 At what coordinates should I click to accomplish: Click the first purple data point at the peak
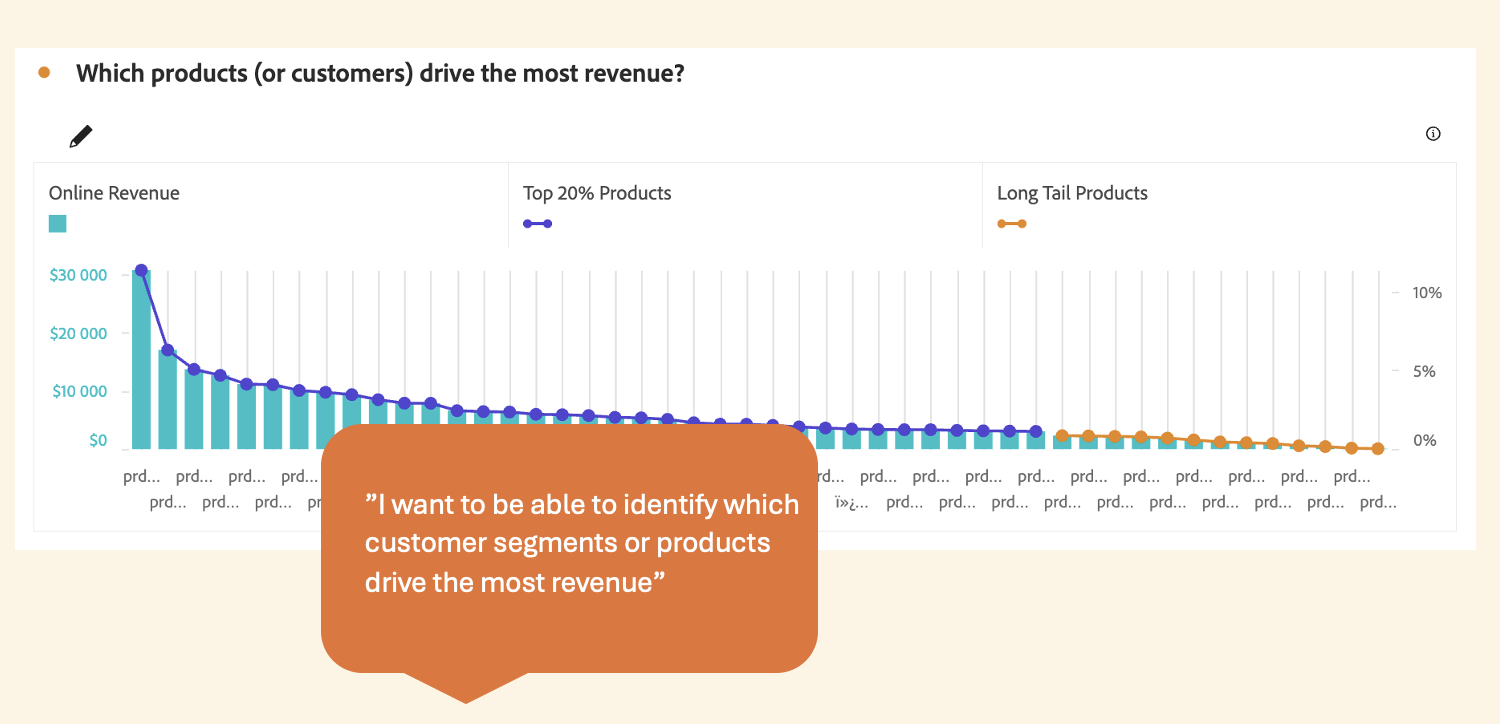[141, 271]
